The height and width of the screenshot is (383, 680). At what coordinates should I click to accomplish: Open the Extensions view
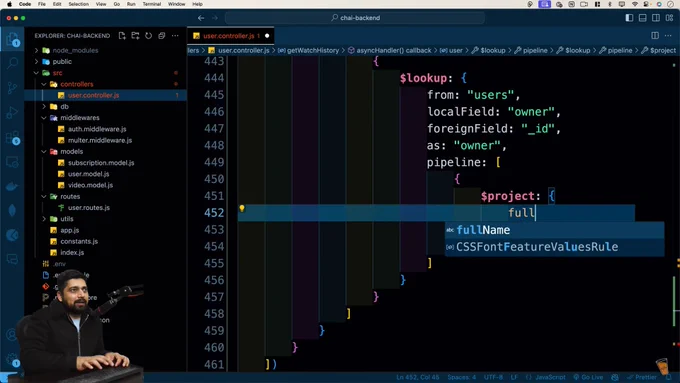[x=12, y=138]
